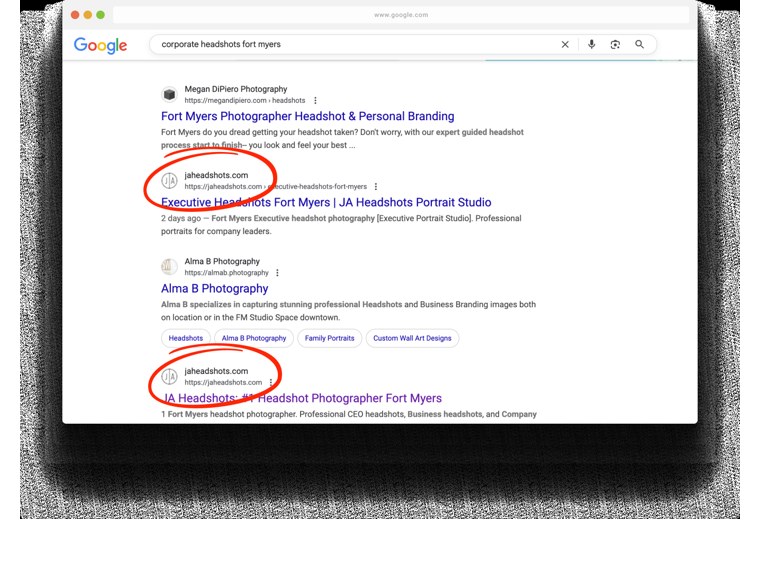Open the Alma B Photography title link
The image size is (760, 580).
tap(215, 288)
